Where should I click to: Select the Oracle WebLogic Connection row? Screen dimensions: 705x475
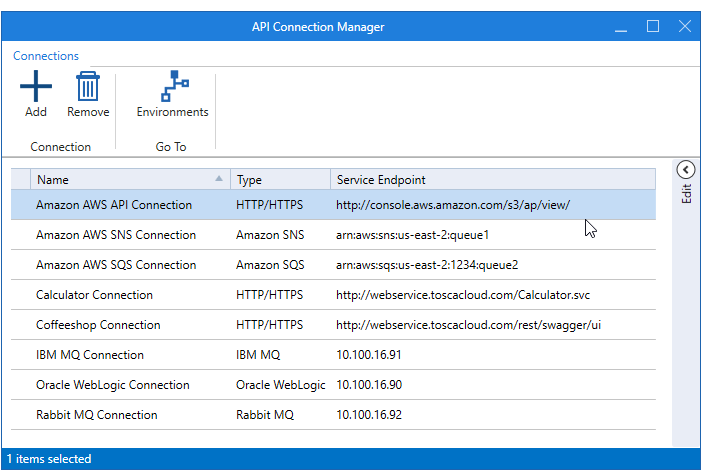pos(112,385)
